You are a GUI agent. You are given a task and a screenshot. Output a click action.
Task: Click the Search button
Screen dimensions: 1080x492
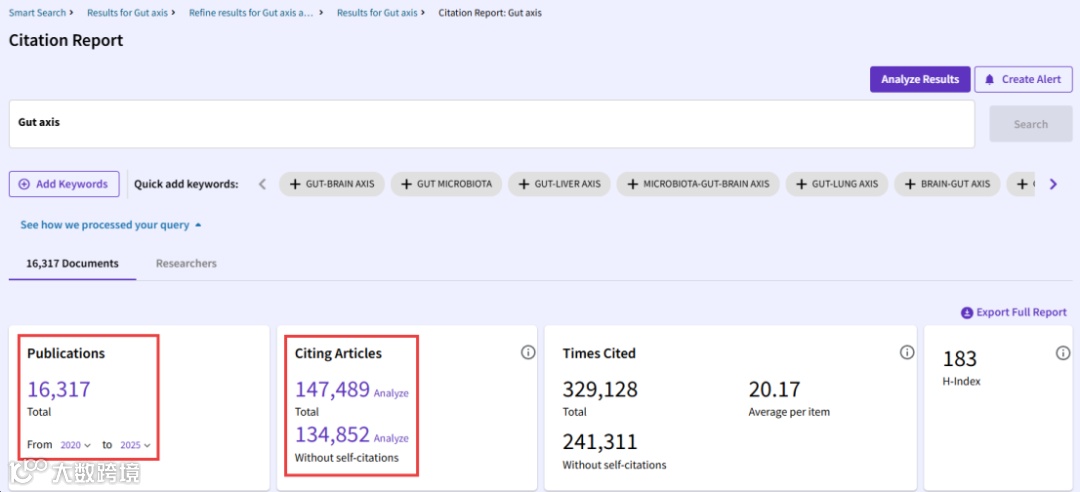[1030, 124]
